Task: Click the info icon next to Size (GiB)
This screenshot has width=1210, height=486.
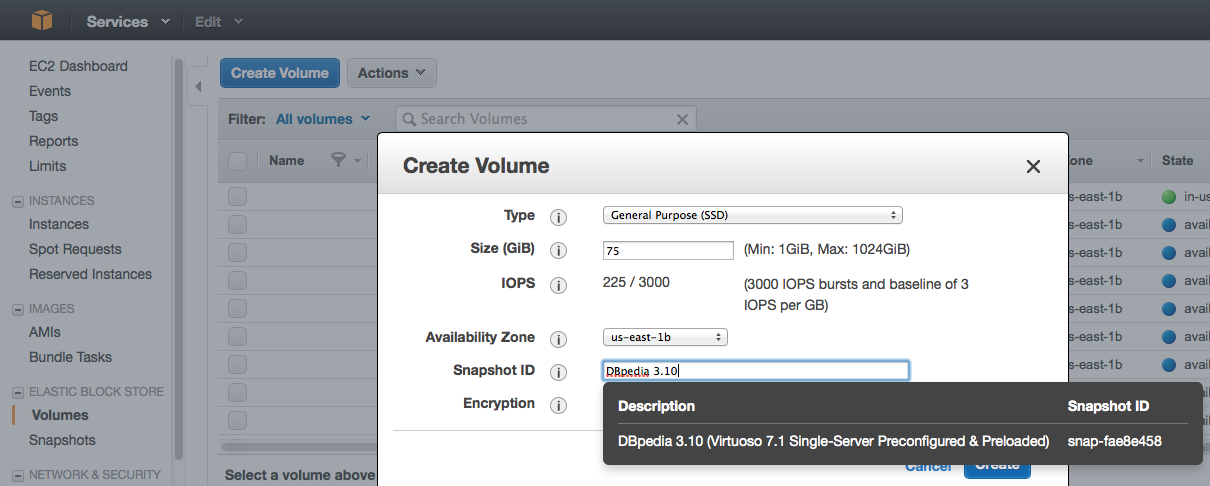Action: (x=559, y=250)
